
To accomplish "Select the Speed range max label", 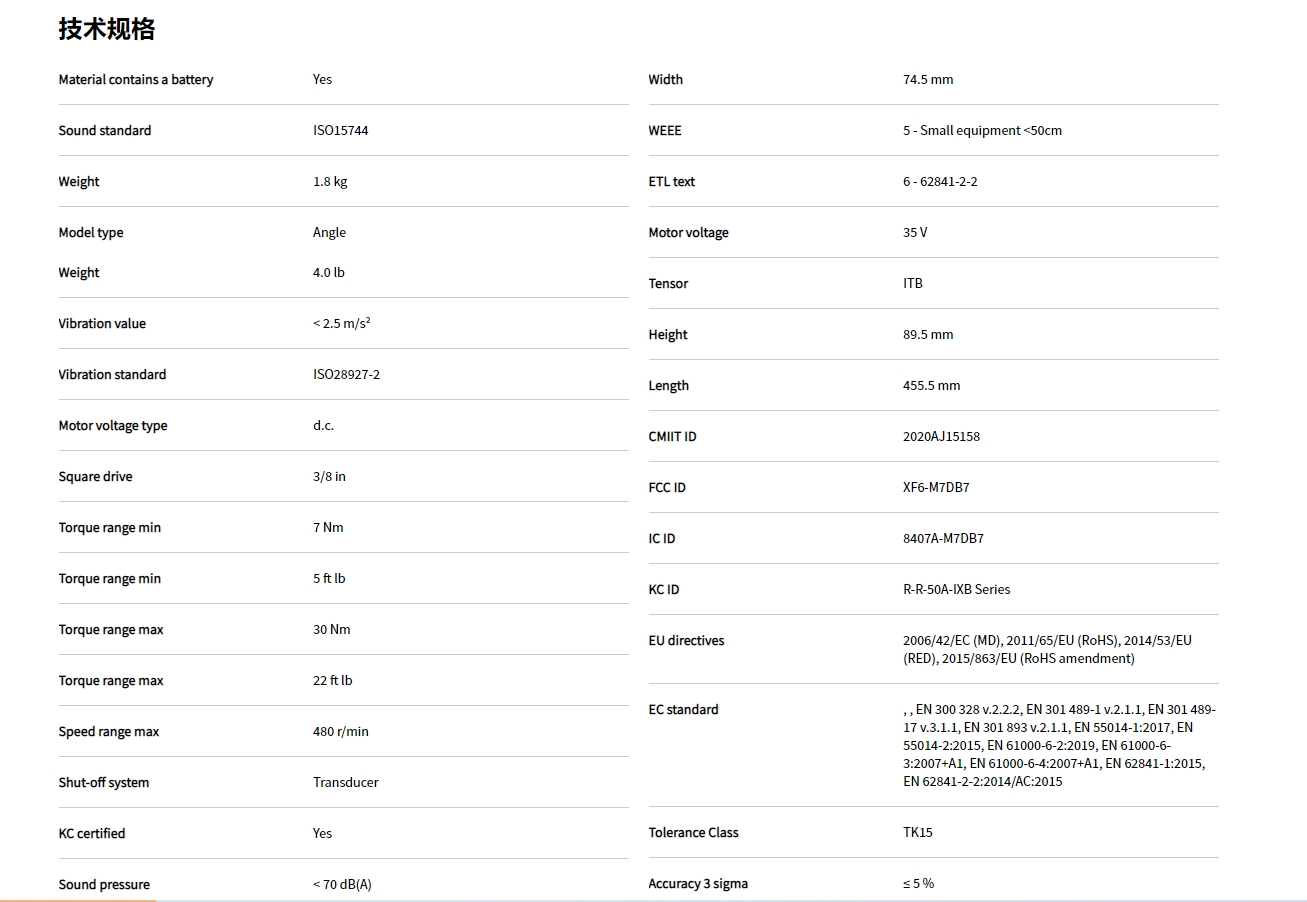I will tap(109, 732).
